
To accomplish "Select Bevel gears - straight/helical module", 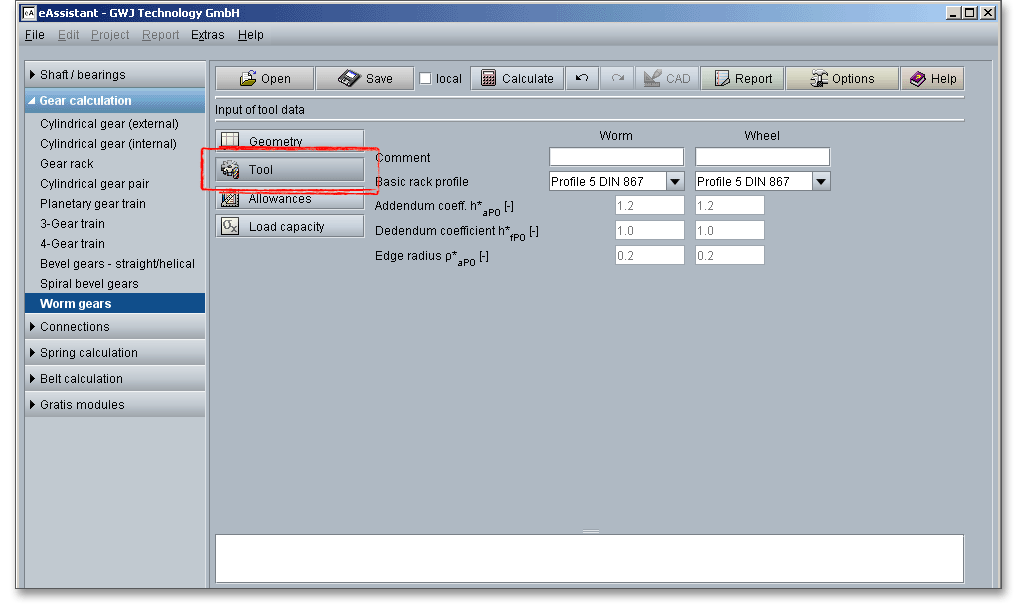I will point(117,264).
